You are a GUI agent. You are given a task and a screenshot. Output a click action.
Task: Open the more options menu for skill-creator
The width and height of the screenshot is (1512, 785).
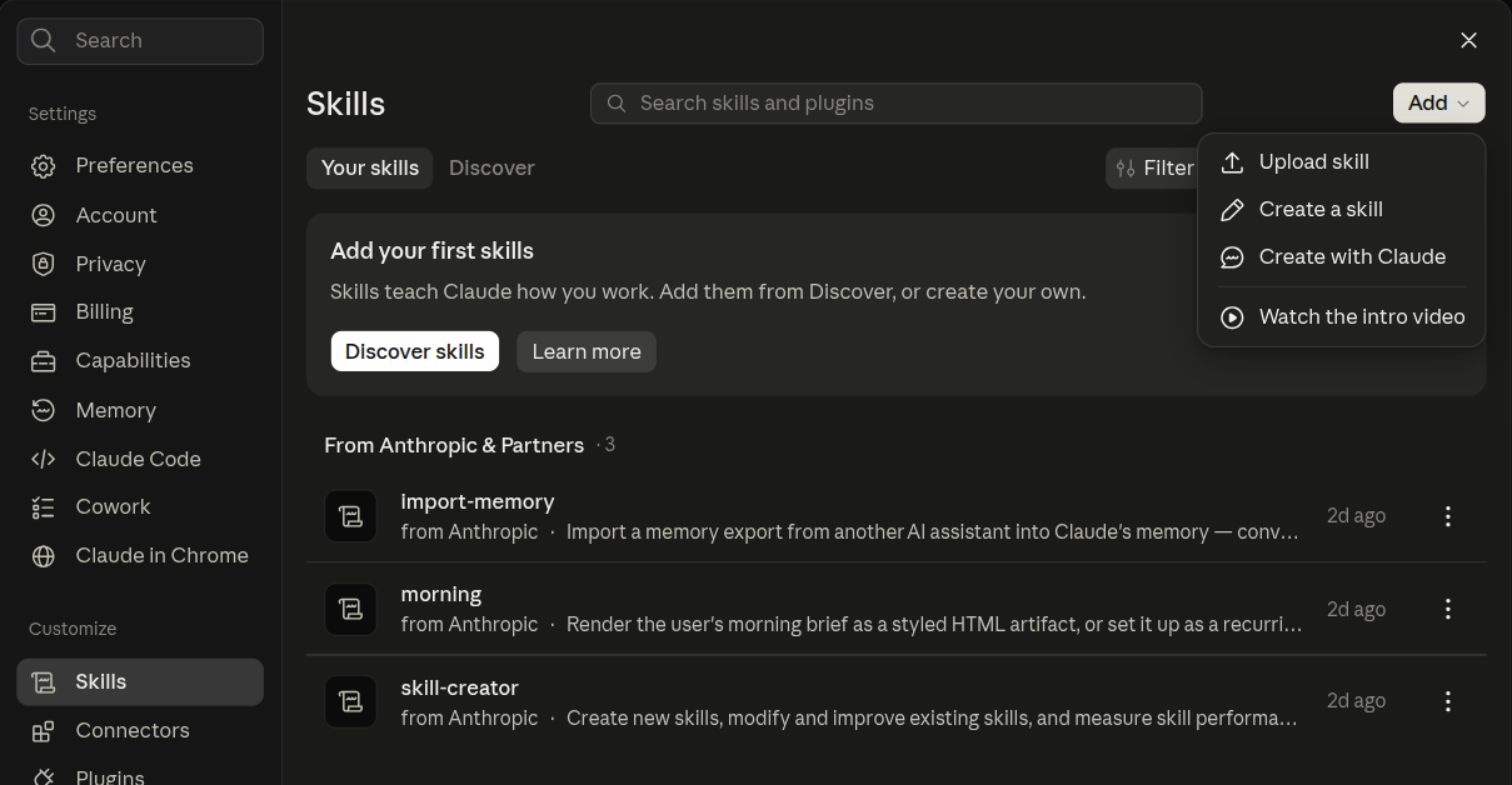[1448, 702]
